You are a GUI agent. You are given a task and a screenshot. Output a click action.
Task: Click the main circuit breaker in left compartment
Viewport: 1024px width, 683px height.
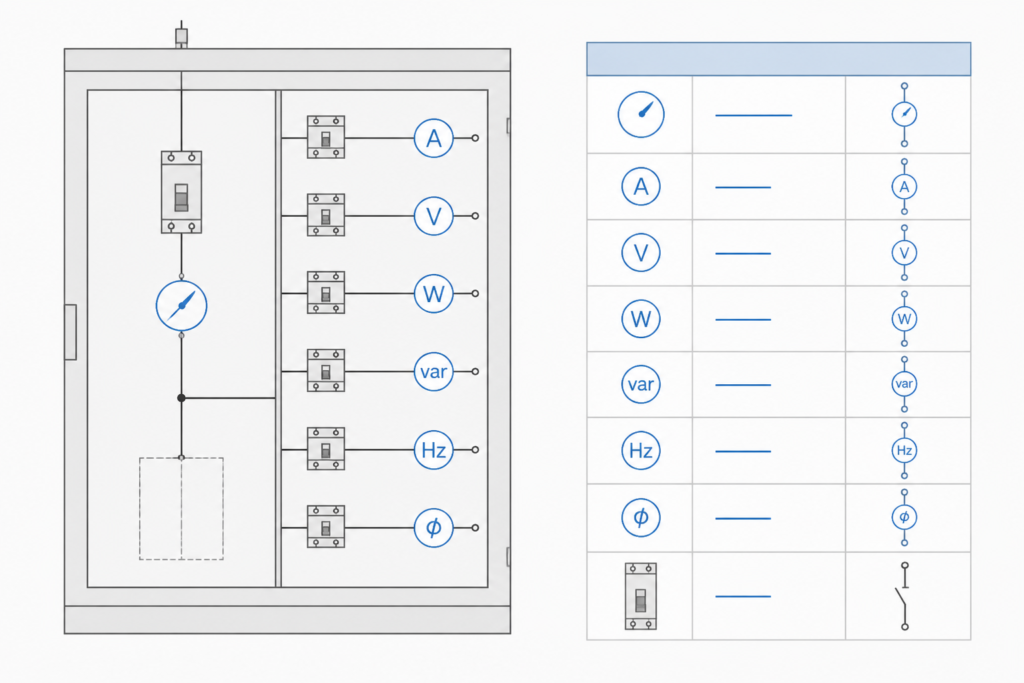click(x=182, y=192)
